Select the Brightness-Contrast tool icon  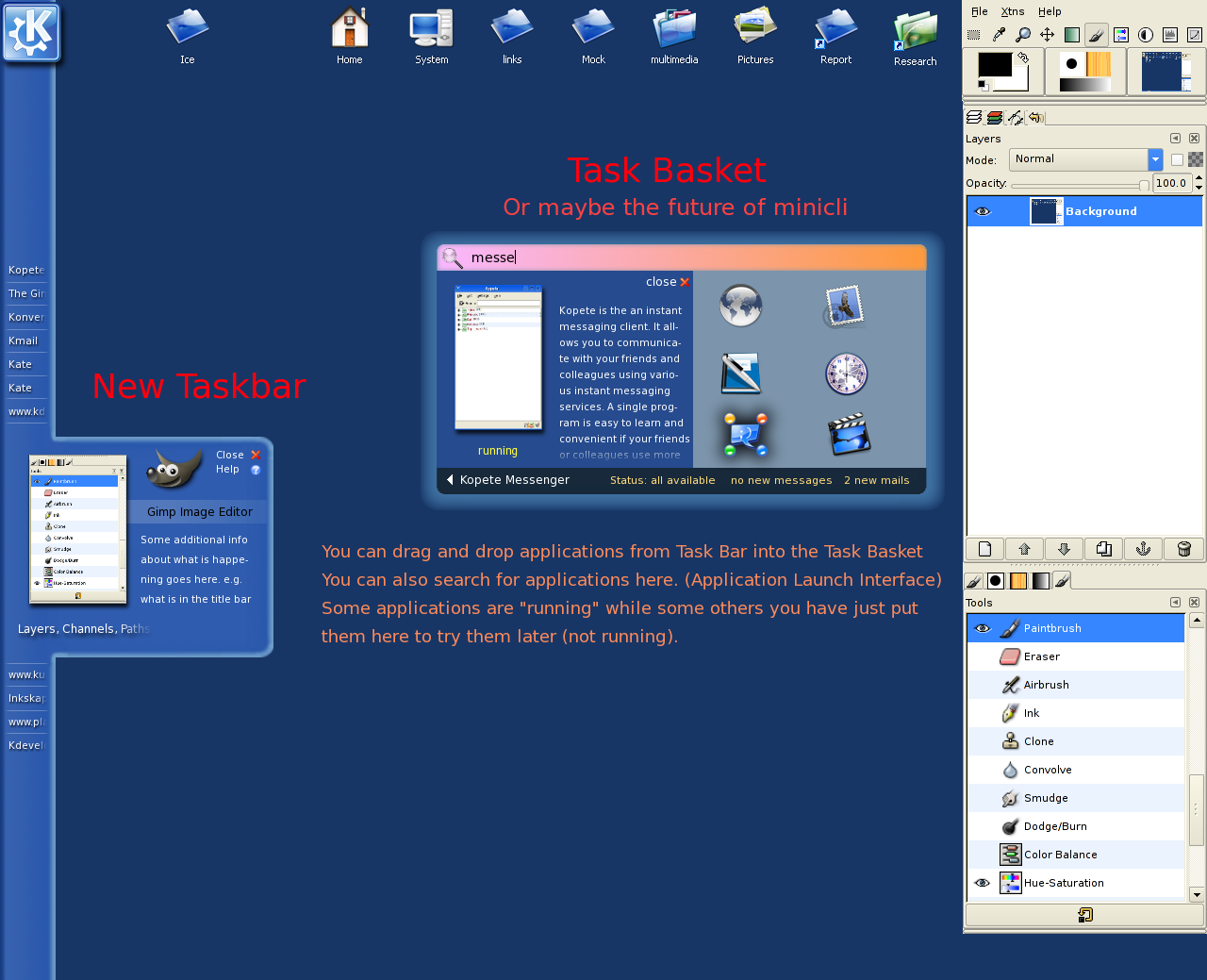pyautogui.click(x=1146, y=35)
